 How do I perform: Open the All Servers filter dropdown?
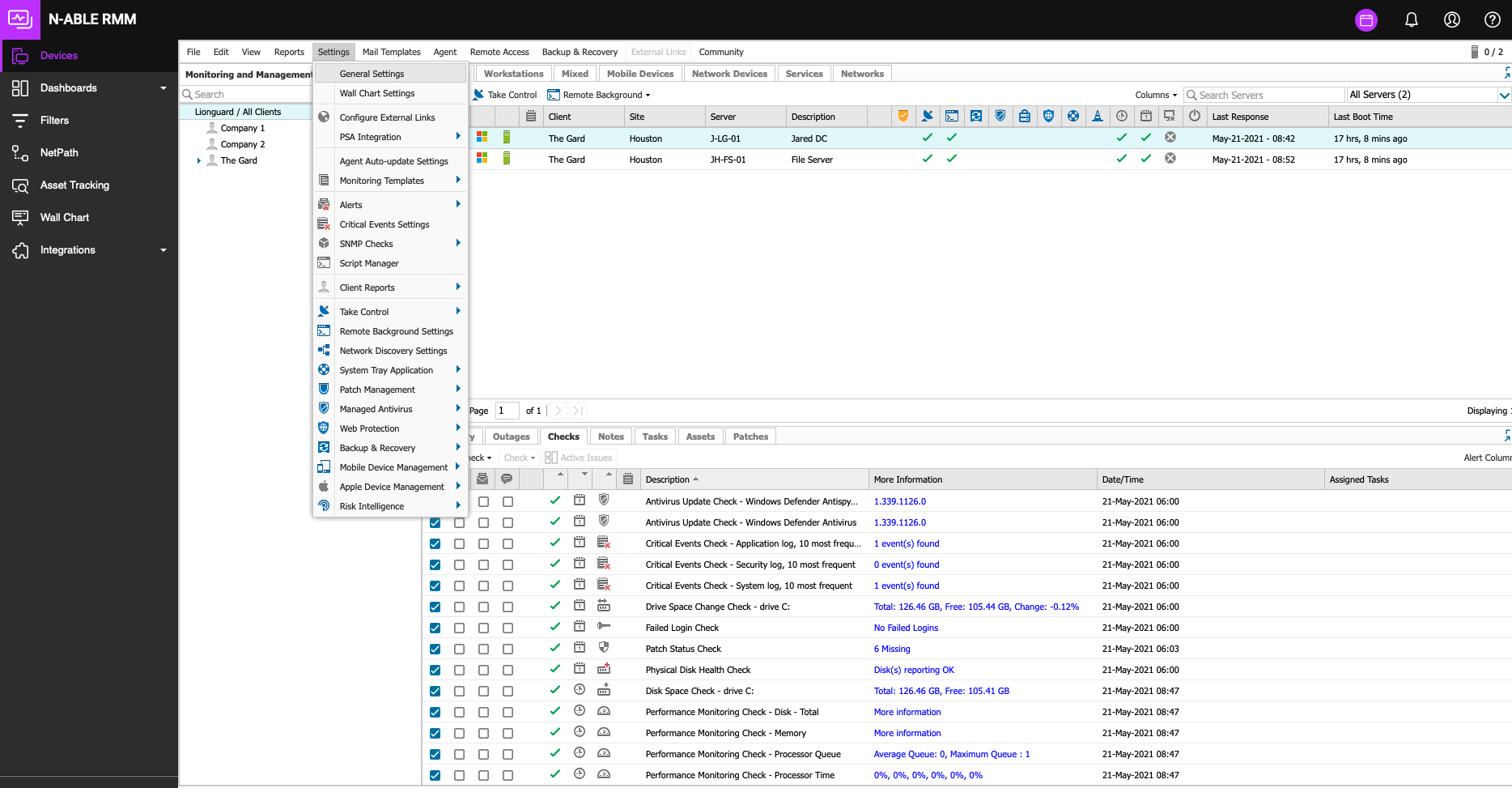point(1504,95)
